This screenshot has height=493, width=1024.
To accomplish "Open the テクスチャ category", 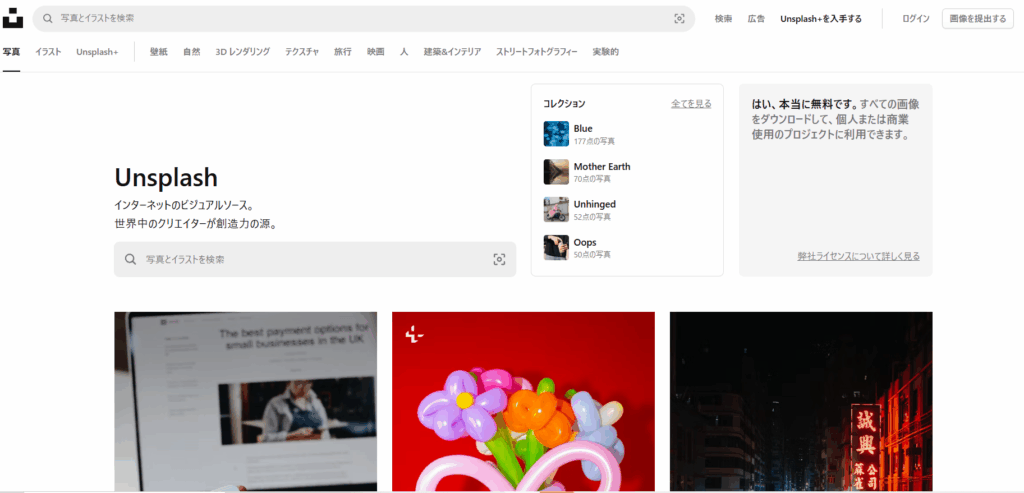I will click(302, 52).
